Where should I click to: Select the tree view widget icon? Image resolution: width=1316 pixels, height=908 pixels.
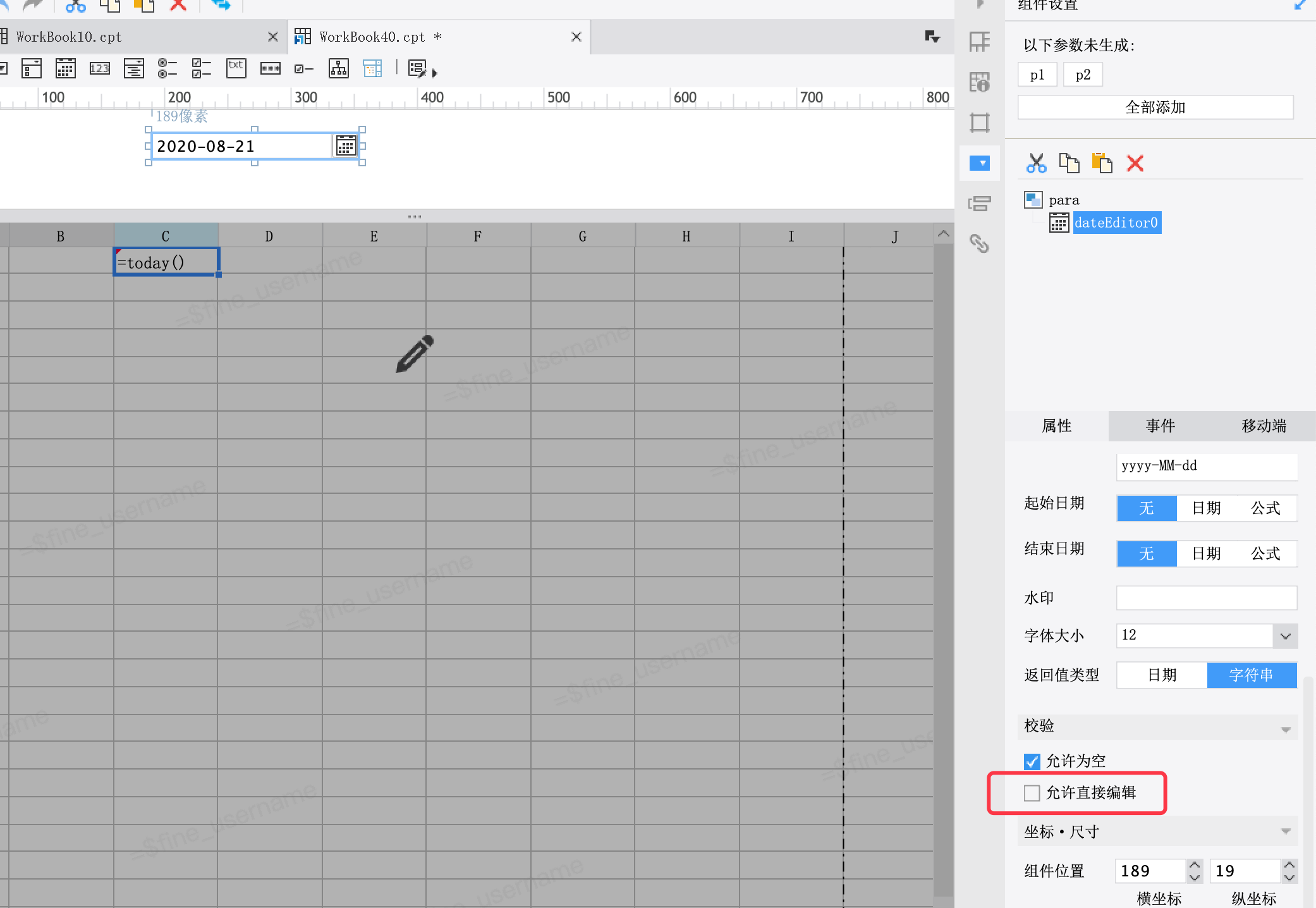click(338, 68)
